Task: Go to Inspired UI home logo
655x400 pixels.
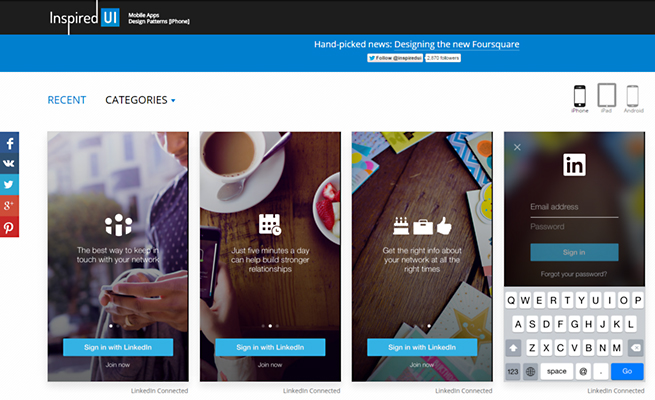Action: click(x=85, y=18)
